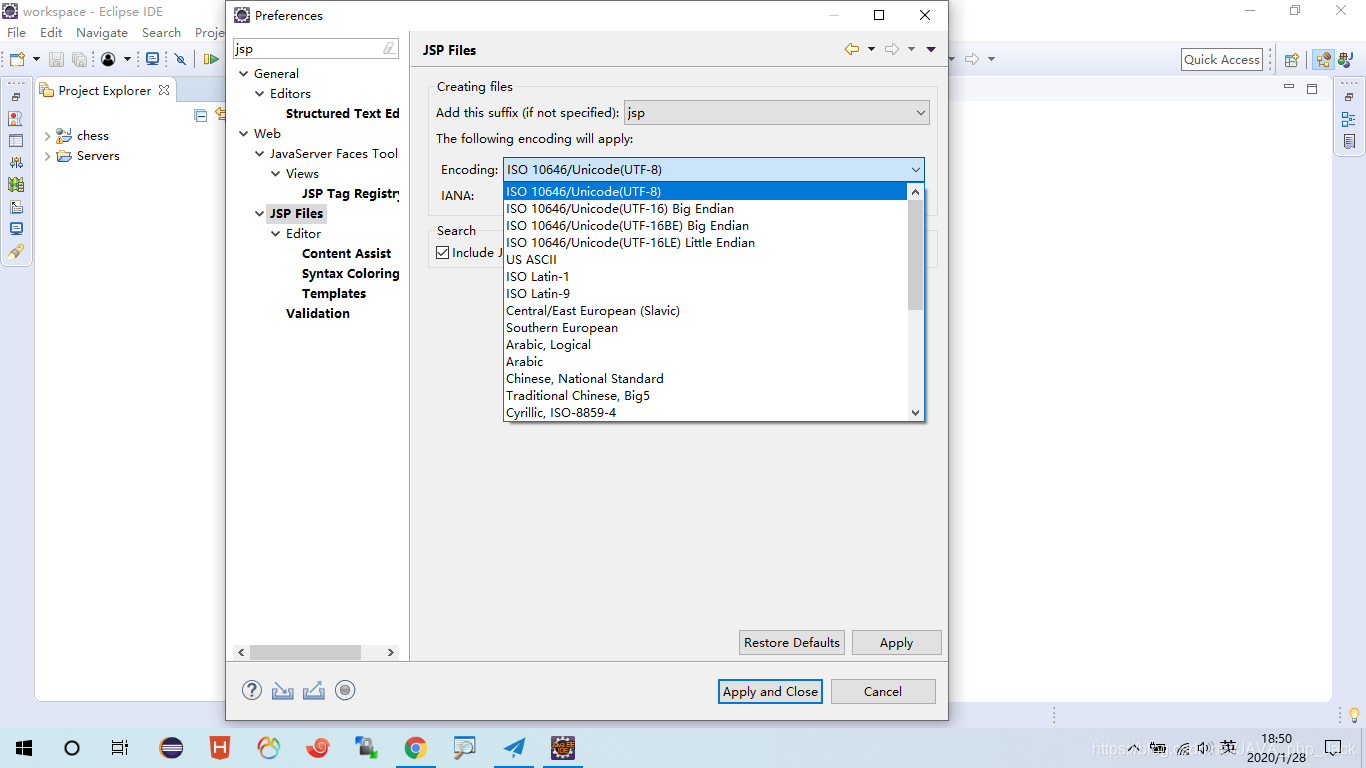Click the Back arrow in Preferences header

click(852, 49)
